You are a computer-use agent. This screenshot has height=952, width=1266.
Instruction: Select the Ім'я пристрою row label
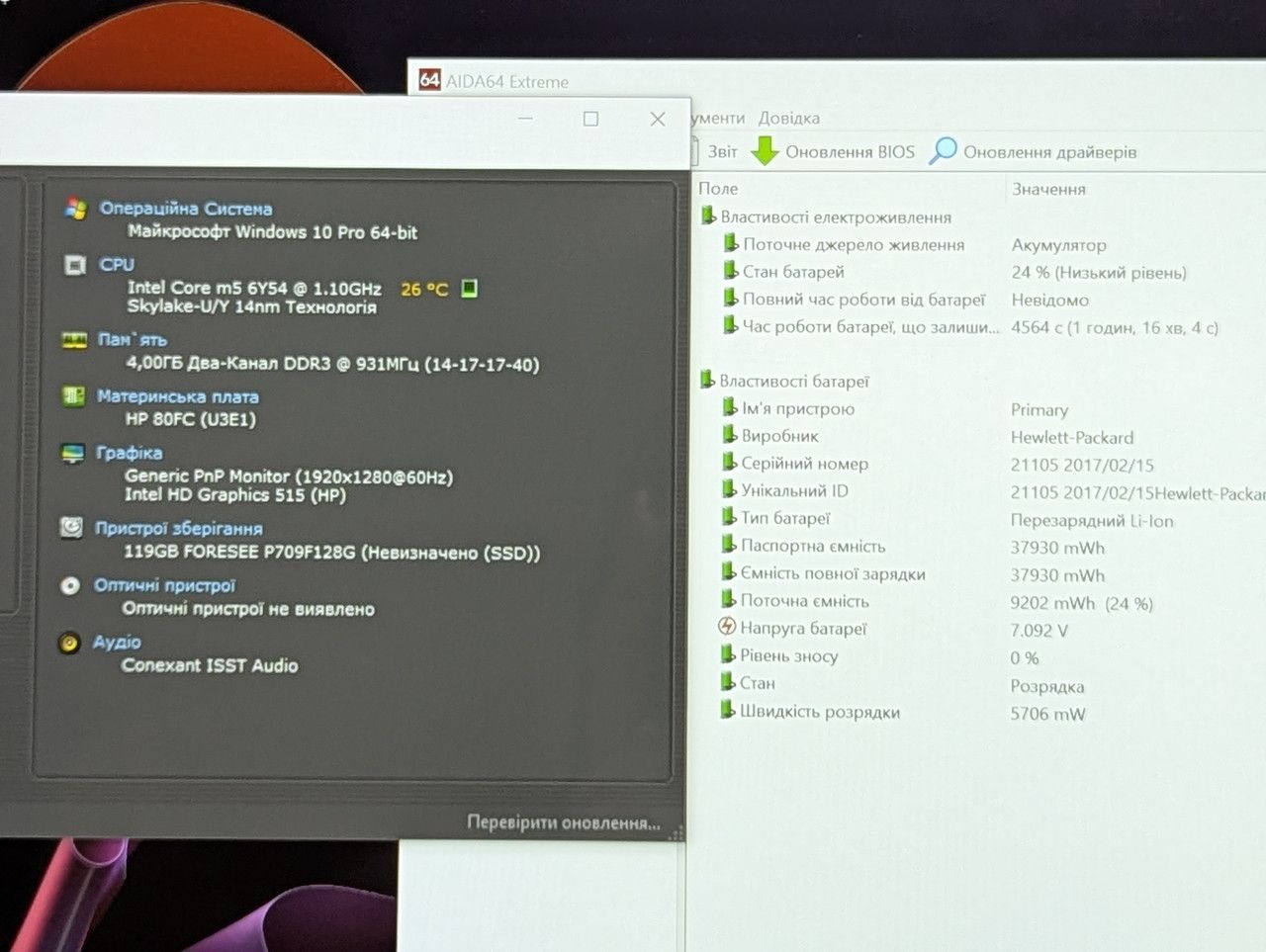pyautogui.click(x=798, y=408)
